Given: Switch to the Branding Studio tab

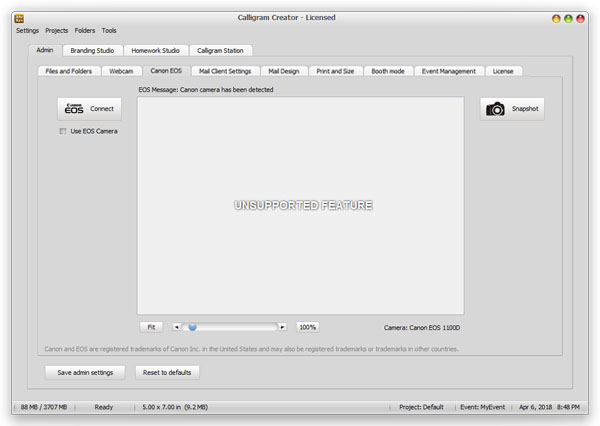Looking at the screenshot, I should pyautogui.click(x=91, y=50).
